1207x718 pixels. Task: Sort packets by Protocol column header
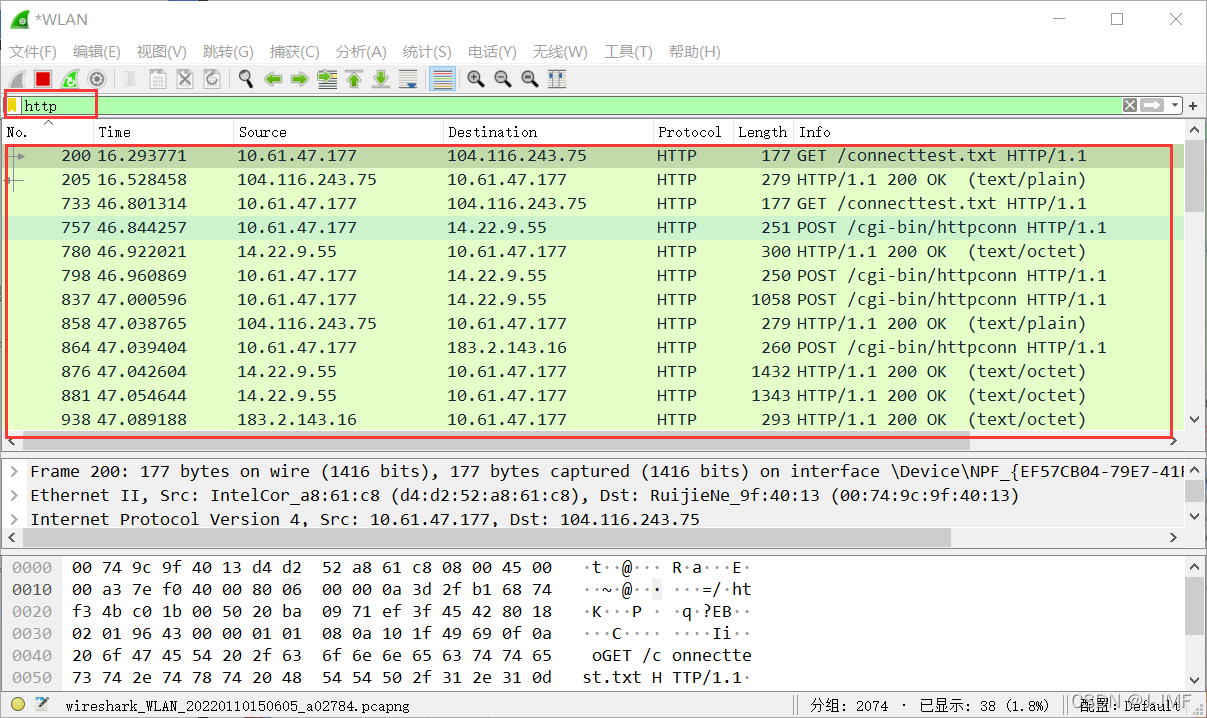[689, 132]
